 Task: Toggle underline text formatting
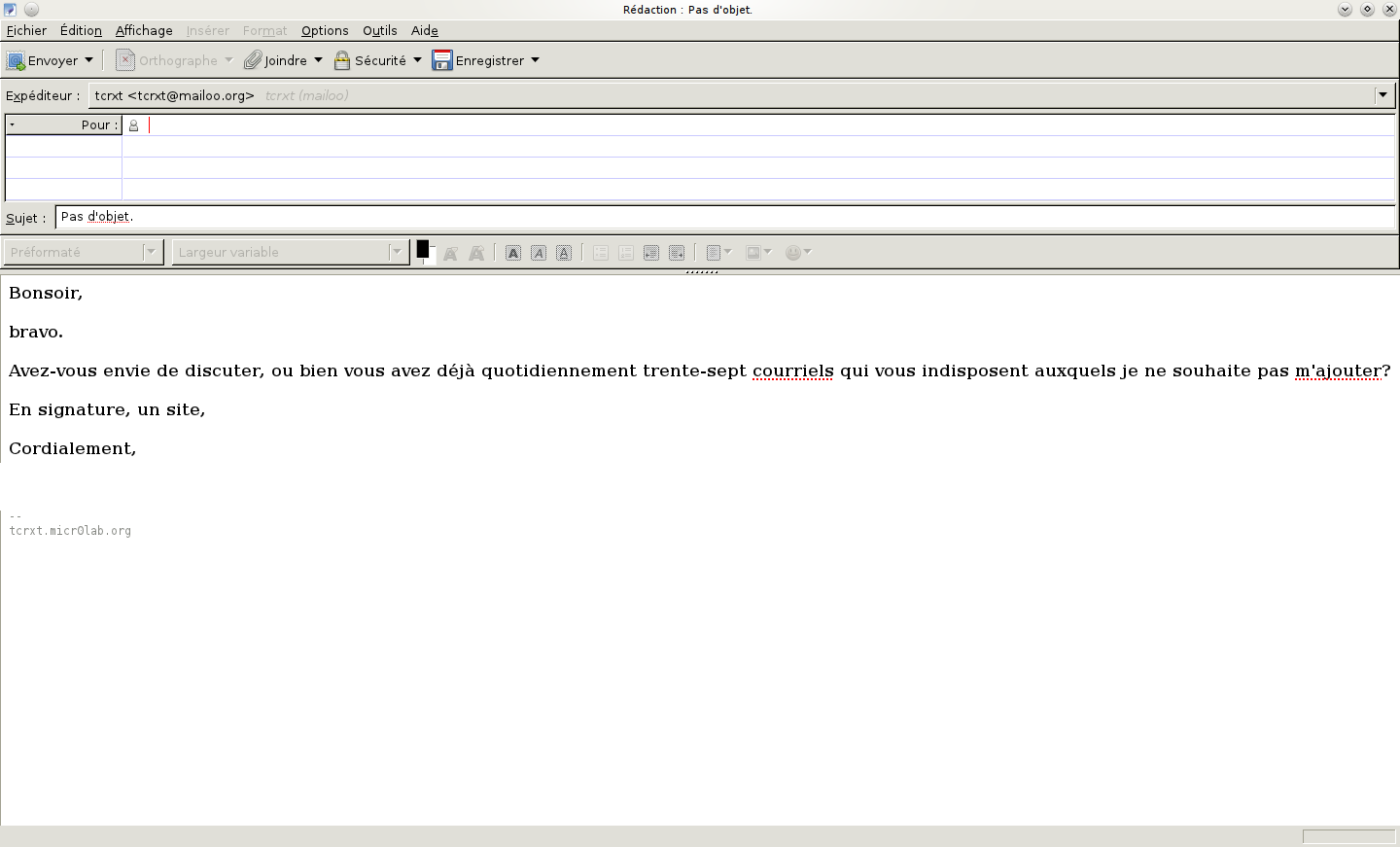(x=564, y=253)
